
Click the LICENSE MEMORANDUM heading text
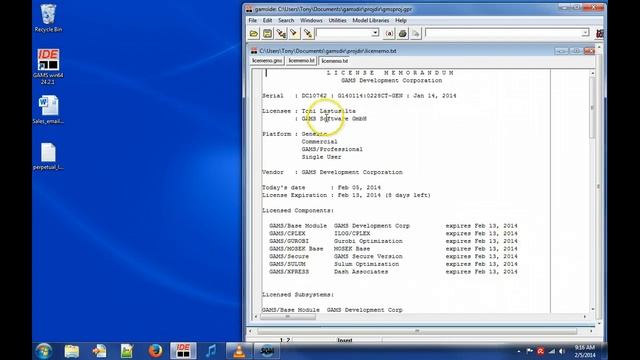390,73
